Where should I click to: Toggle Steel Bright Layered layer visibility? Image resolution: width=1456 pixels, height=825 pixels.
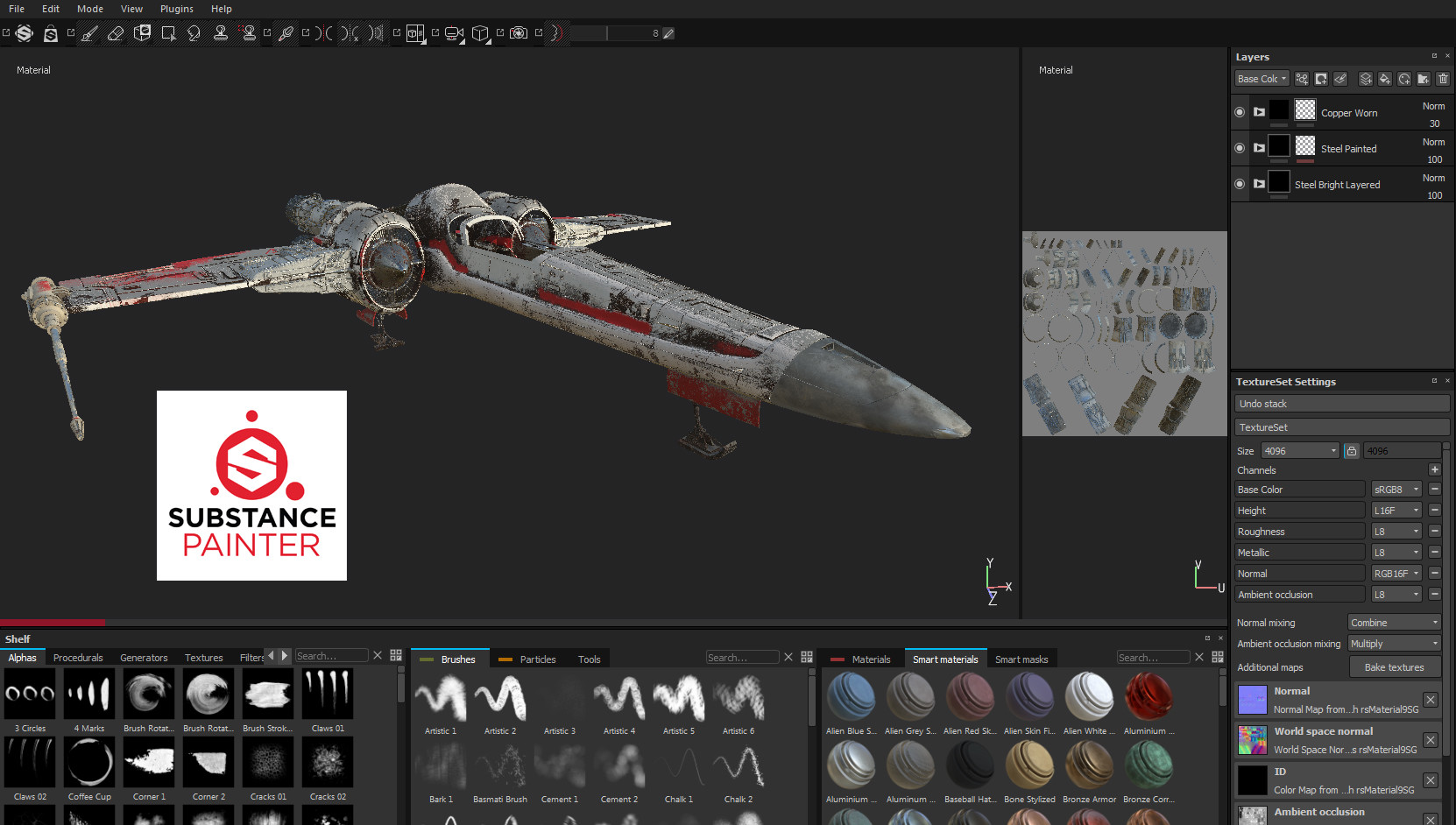point(1240,184)
